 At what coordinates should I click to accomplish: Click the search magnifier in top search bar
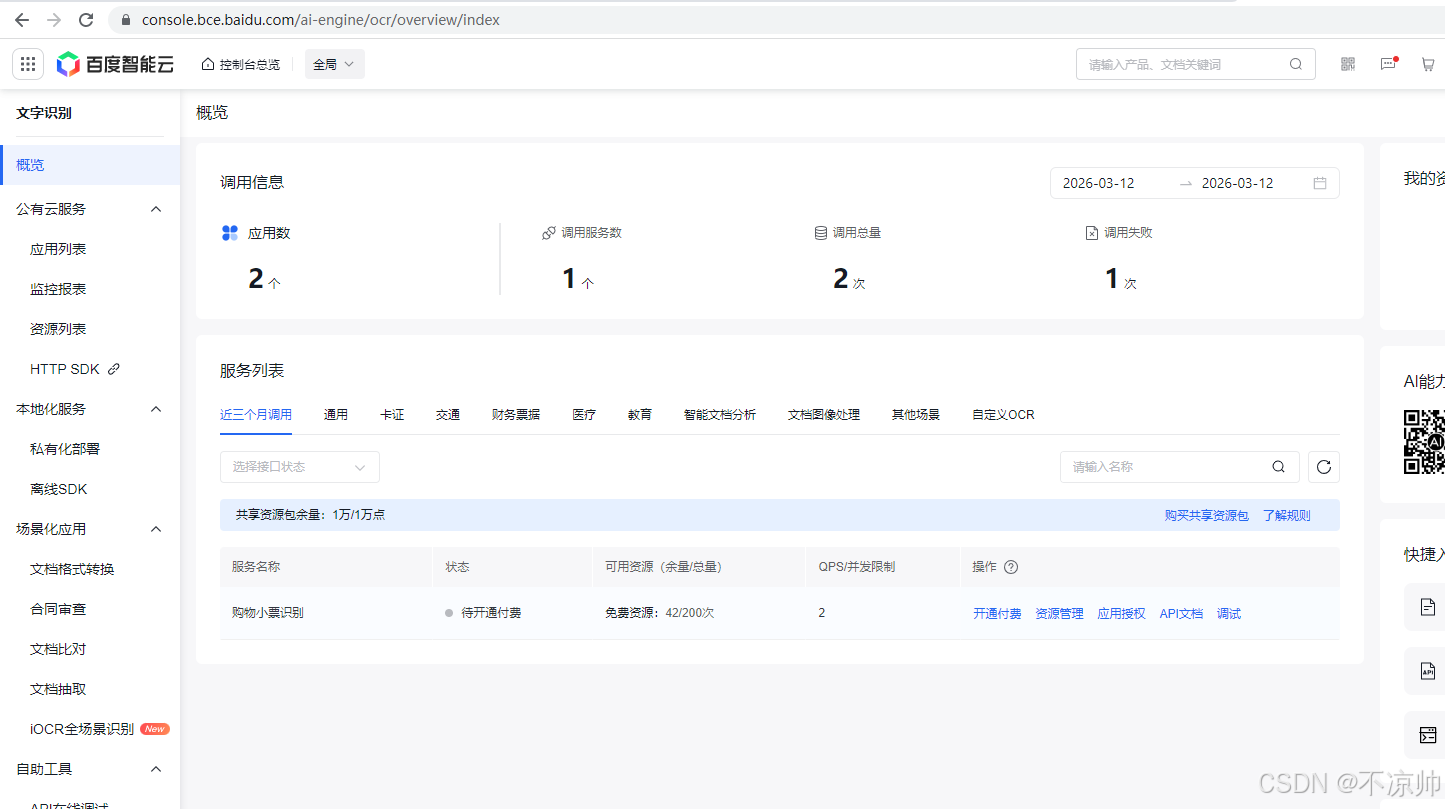(x=1296, y=64)
